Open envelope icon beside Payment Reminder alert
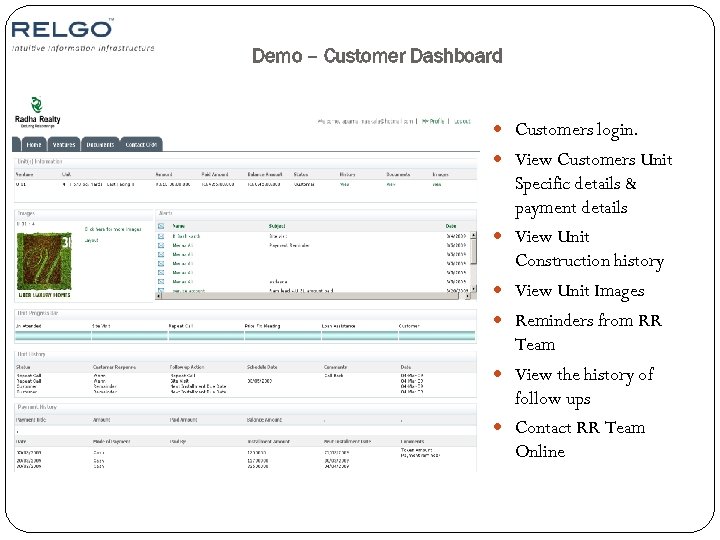Image resolution: width=720 pixels, height=540 pixels. point(161,245)
